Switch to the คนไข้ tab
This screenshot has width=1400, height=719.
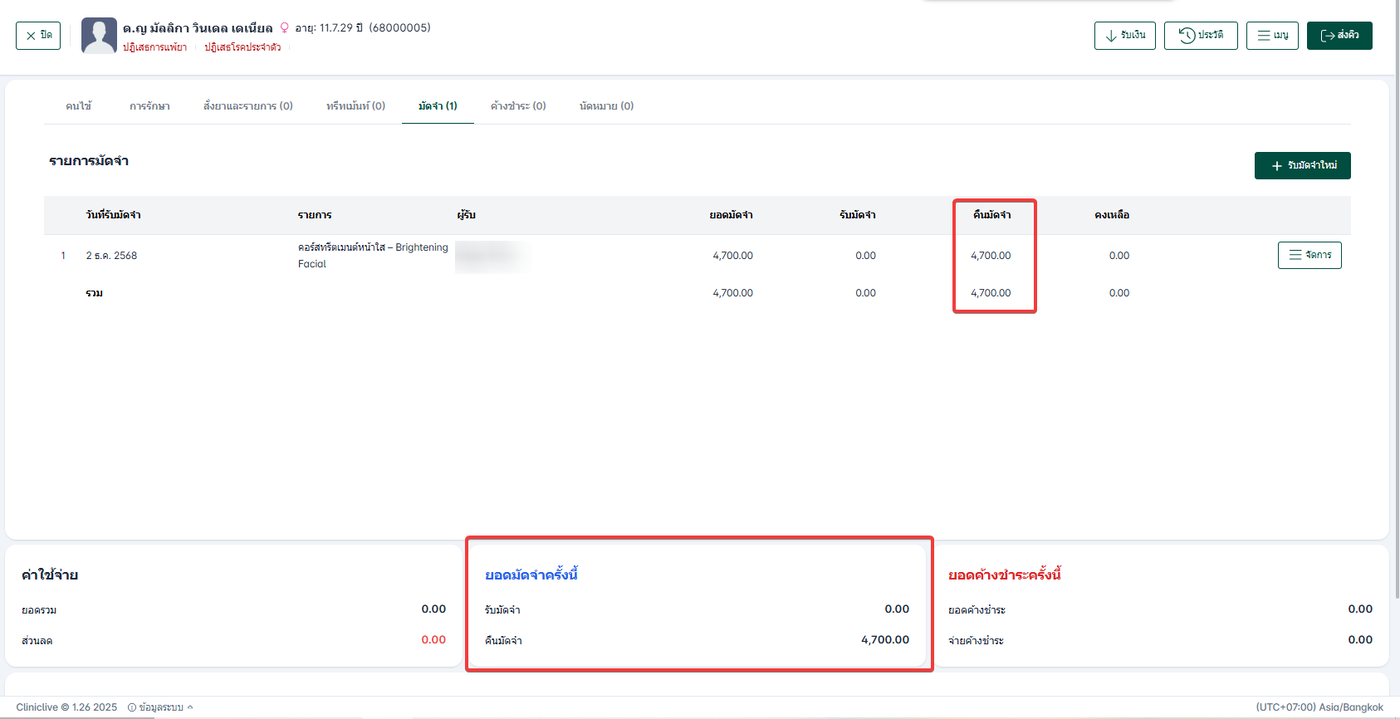[78, 106]
